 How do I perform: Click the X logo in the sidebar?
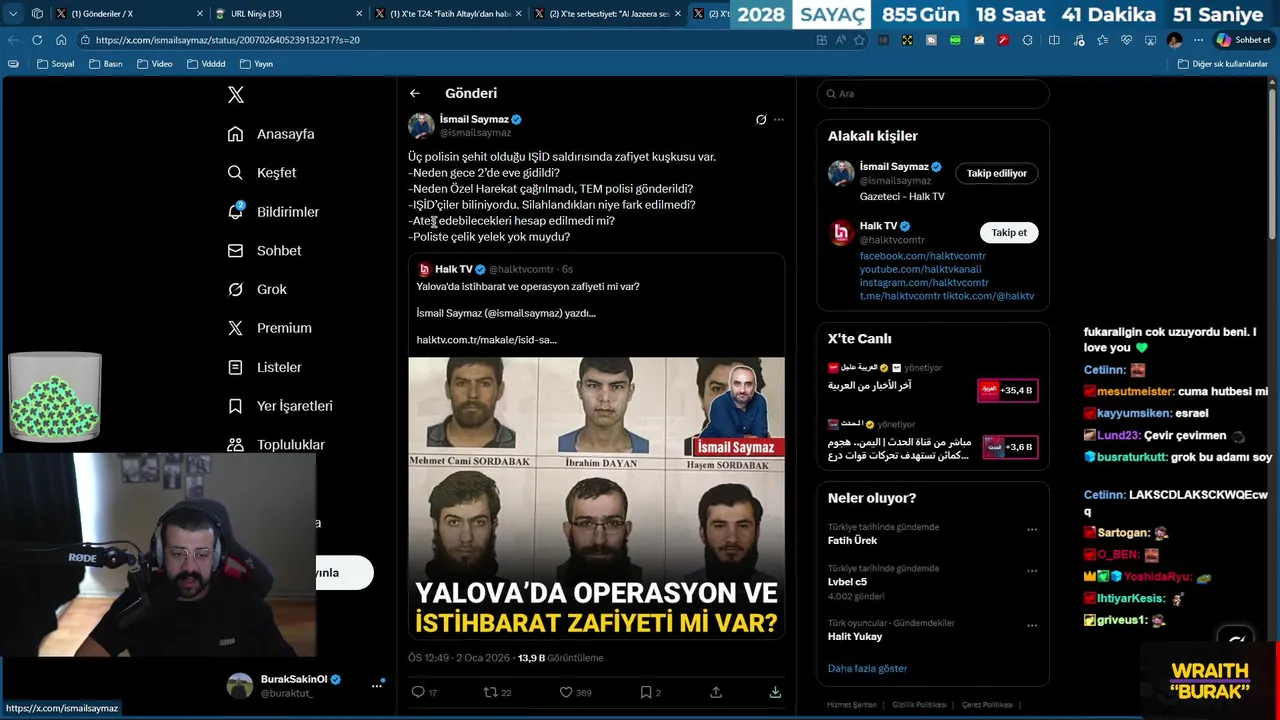(235, 95)
